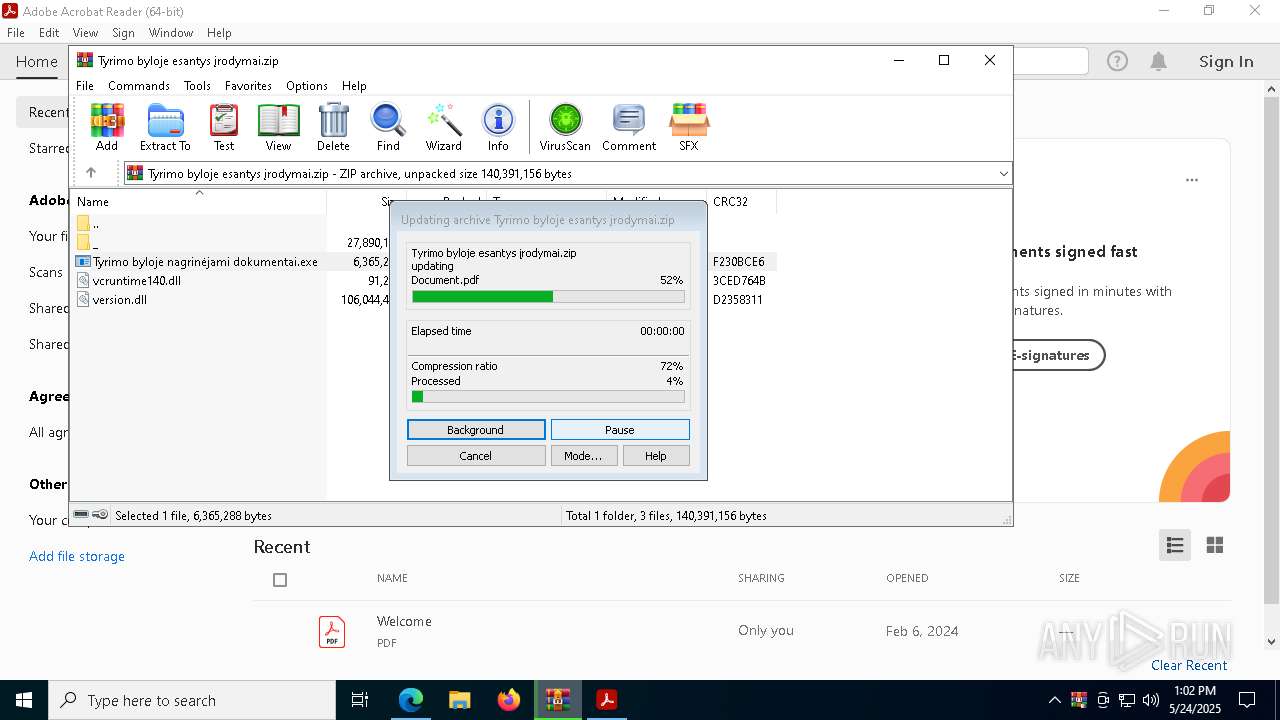This screenshot has height=720, width=1280.
Task: Select version.dll in file list
Action: click(x=112, y=300)
